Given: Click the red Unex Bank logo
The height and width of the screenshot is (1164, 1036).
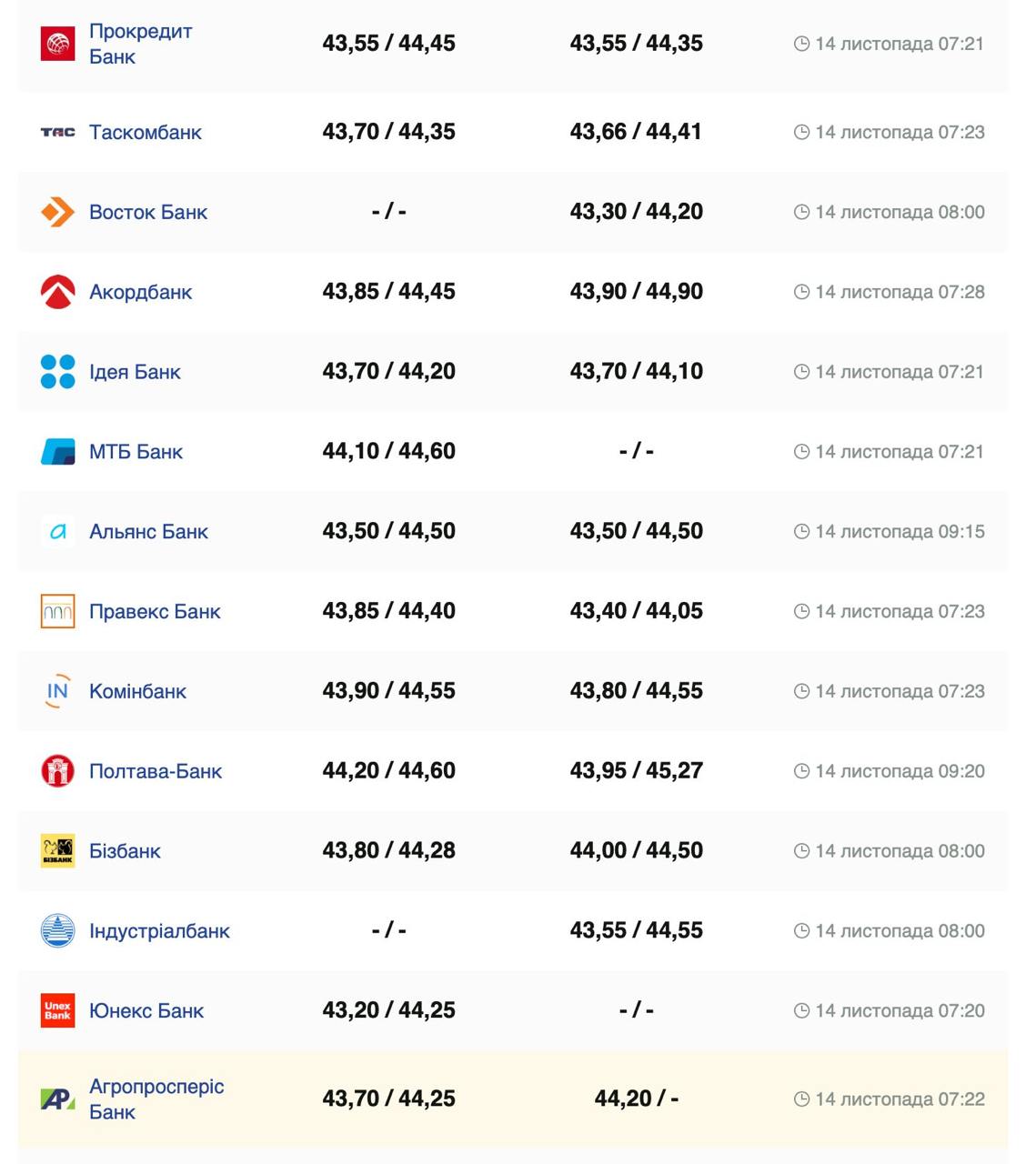Looking at the screenshot, I should tap(57, 1010).
